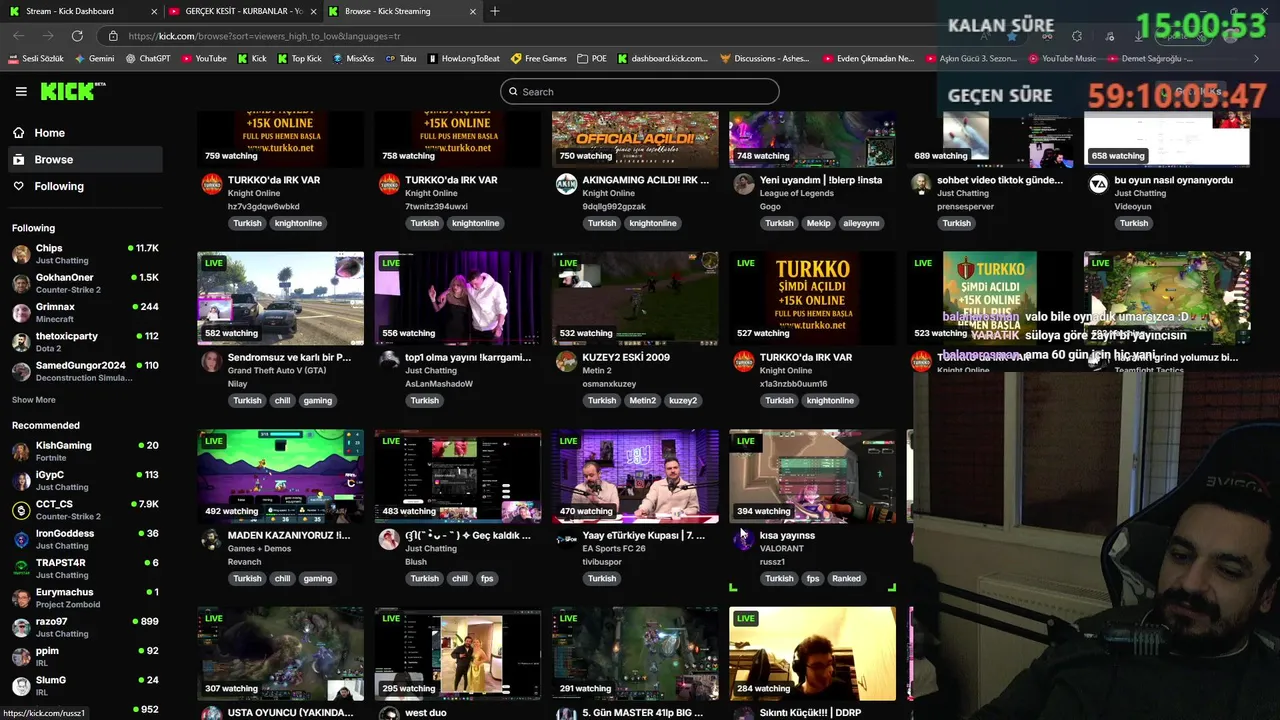The image size is (1280, 720).
Task: Open stream thumbnail with 556 watching
Action: (x=457, y=298)
